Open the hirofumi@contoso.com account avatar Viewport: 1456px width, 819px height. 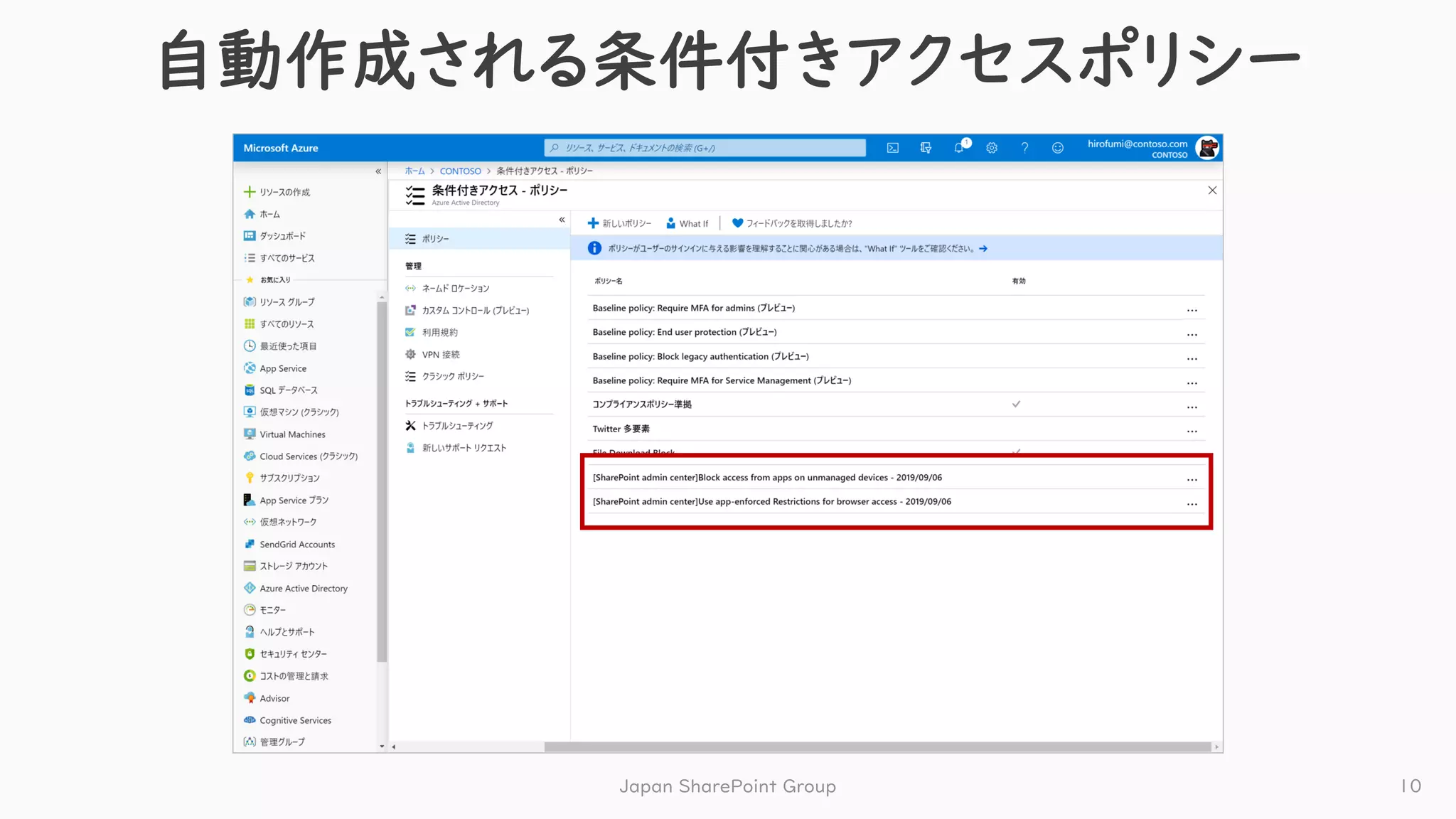pyautogui.click(x=1207, y=148)
